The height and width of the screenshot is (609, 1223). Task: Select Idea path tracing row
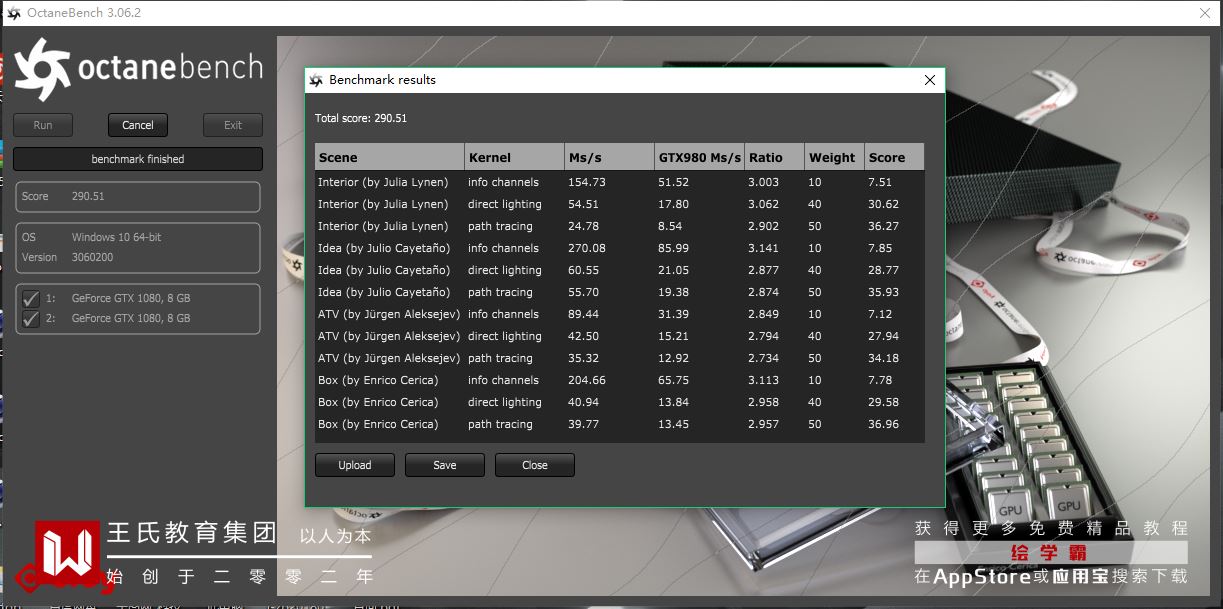[x=619, y=292]
